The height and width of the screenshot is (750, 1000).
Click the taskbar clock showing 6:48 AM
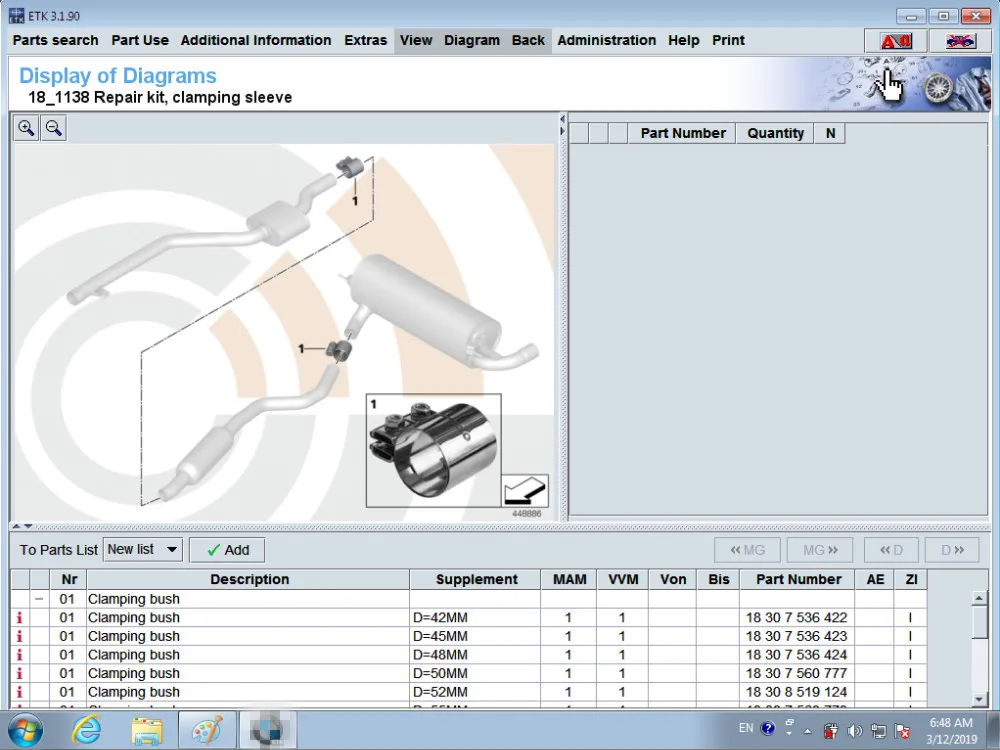click(x=951, y=731)
